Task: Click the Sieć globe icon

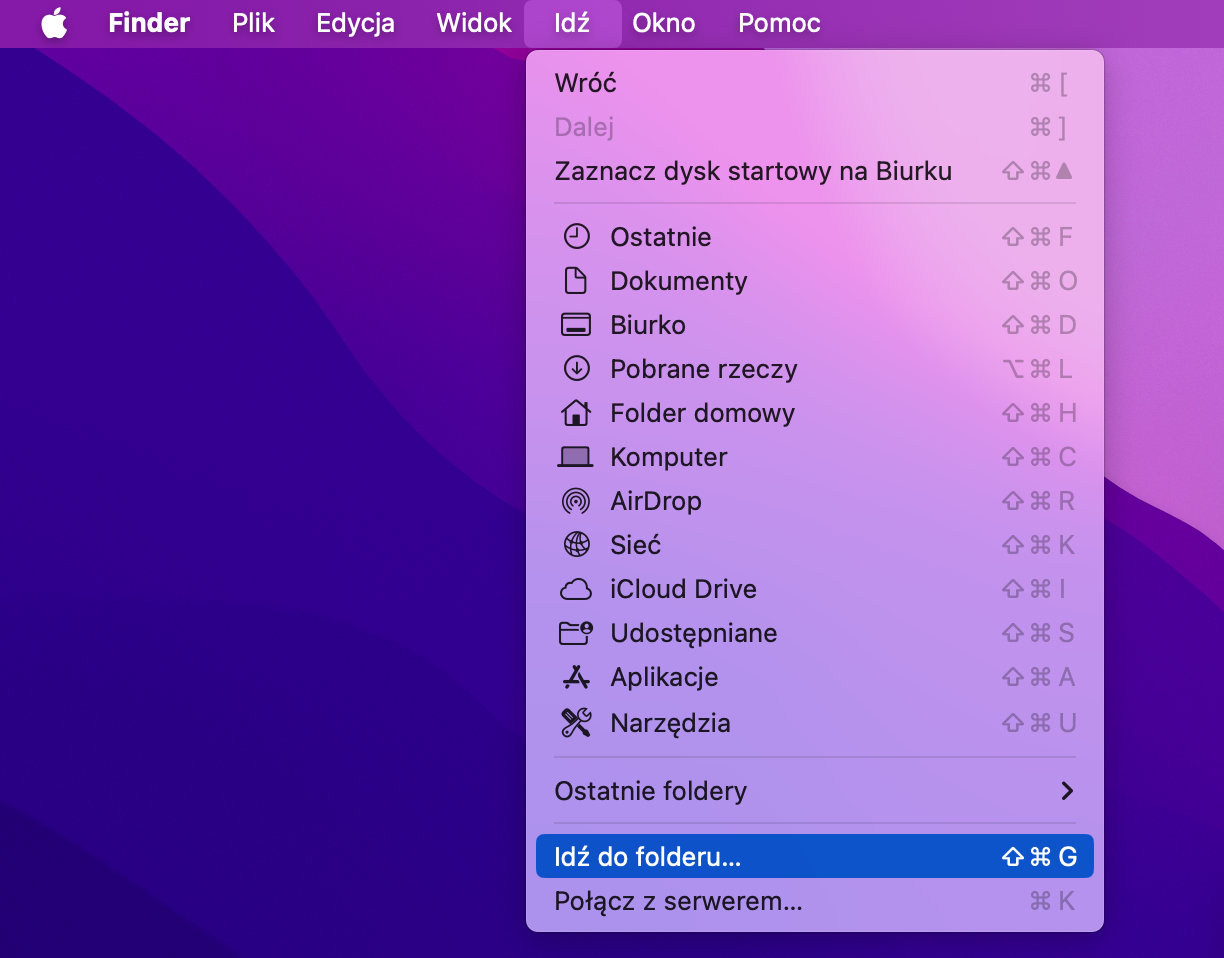Action: pos(577,545)
